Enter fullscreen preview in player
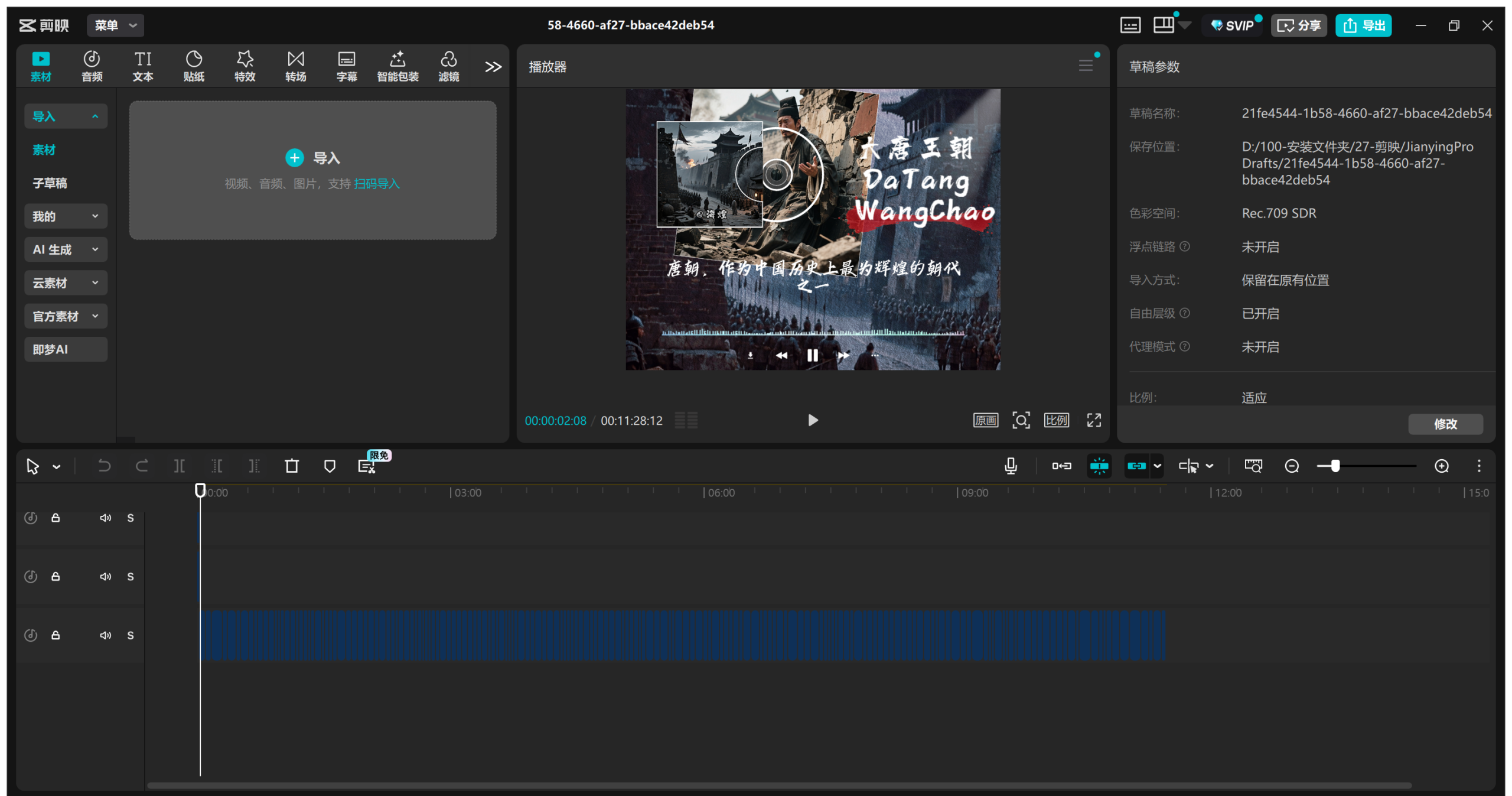This screenshot has width=1512, height=796. click(x=1094, y=420)
